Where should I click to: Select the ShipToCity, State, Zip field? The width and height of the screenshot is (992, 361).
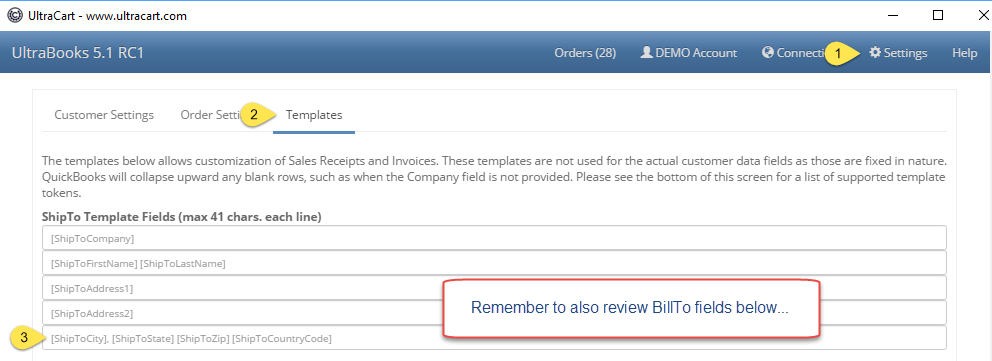click(x=494, y=338)
